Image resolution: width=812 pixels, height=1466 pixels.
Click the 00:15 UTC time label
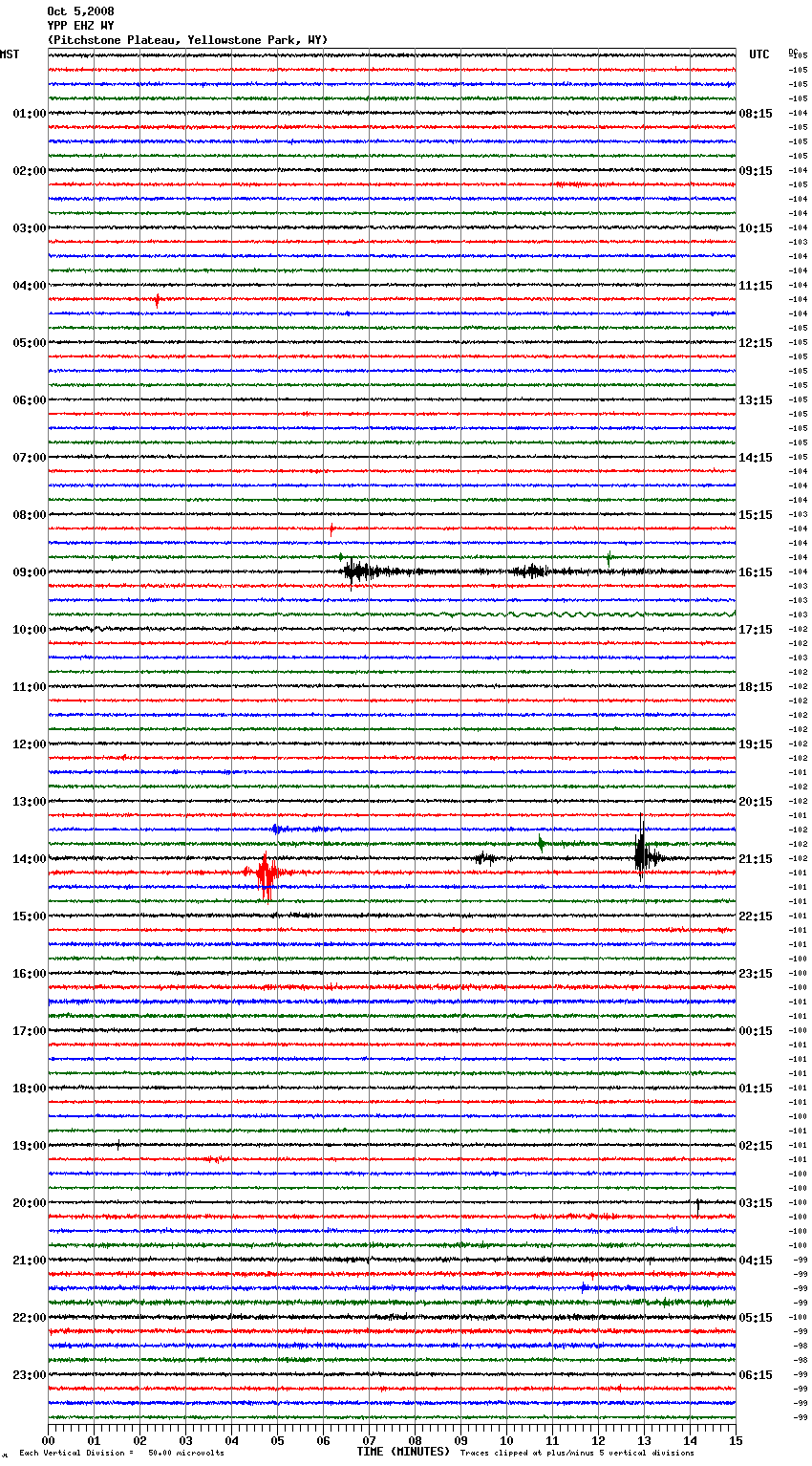[x=756, y=1031]
